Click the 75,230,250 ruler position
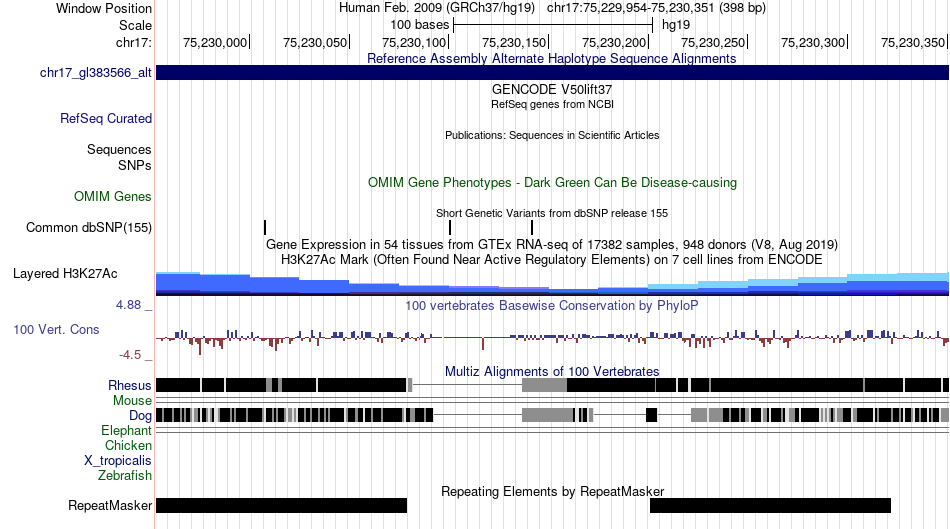 pos(714,42)
